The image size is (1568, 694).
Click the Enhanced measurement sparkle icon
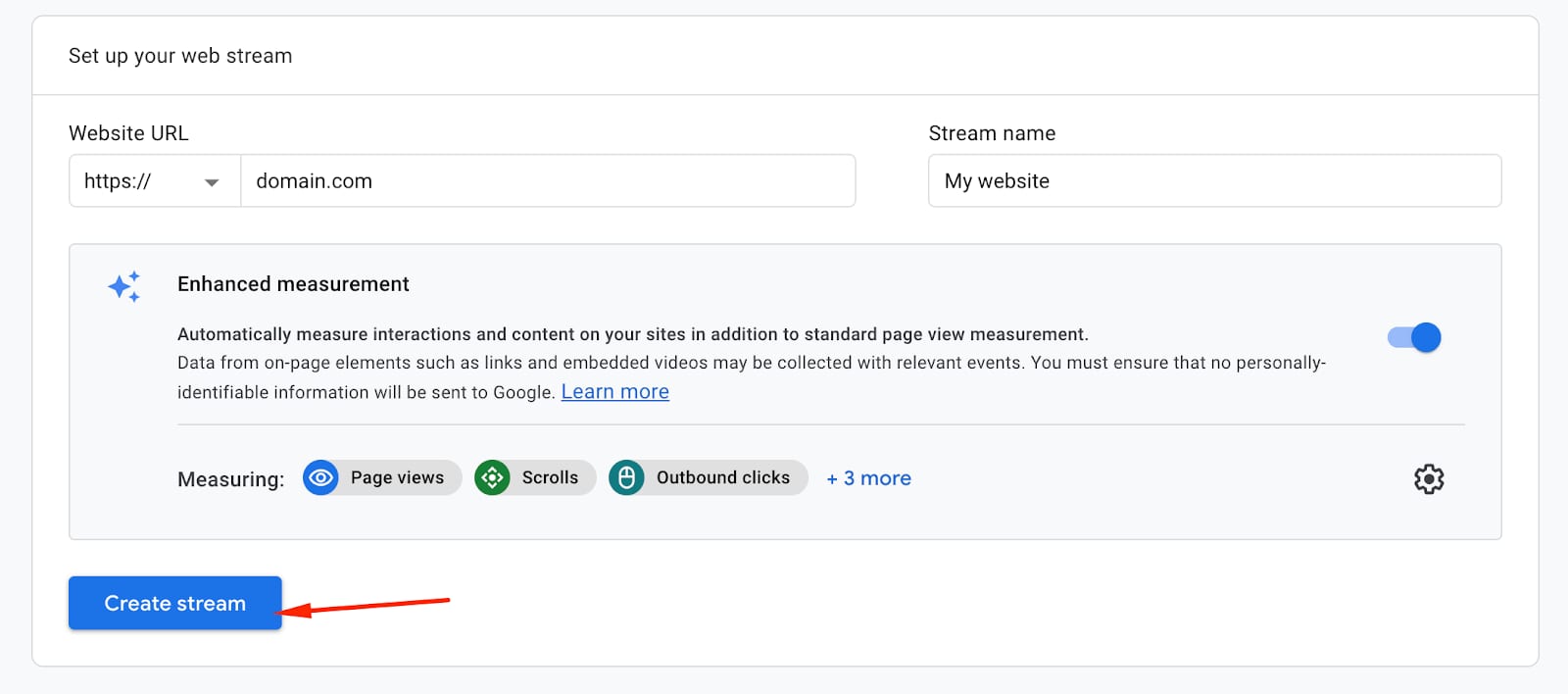click(x=124, y=286)
